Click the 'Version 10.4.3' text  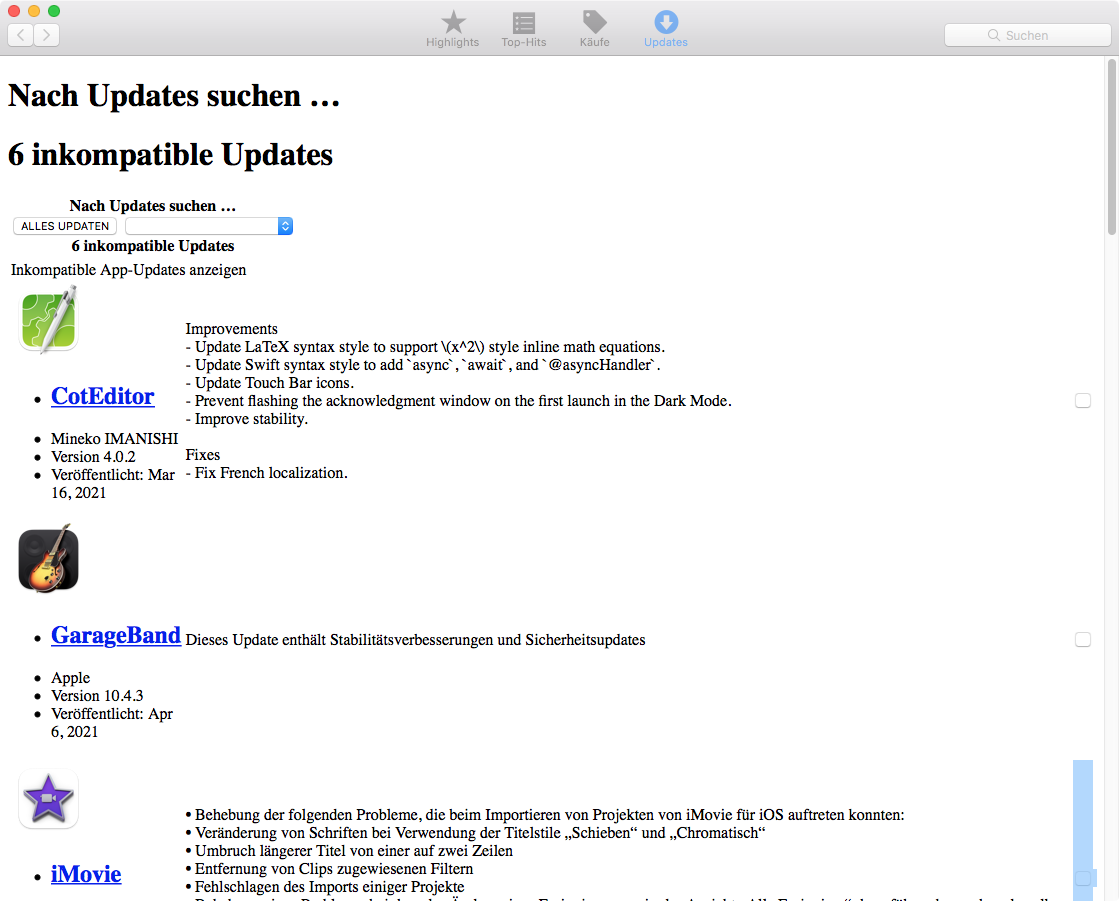point(97,696)
